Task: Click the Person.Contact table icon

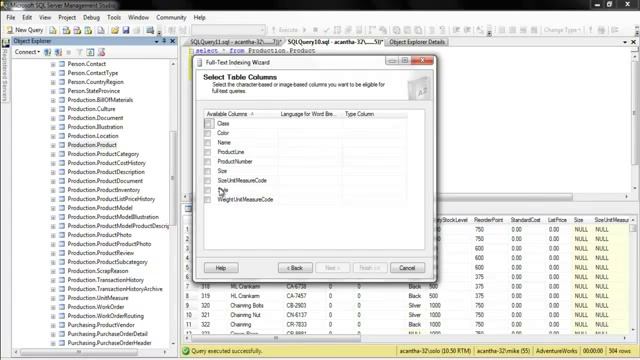Action: [x=62, y=64]
